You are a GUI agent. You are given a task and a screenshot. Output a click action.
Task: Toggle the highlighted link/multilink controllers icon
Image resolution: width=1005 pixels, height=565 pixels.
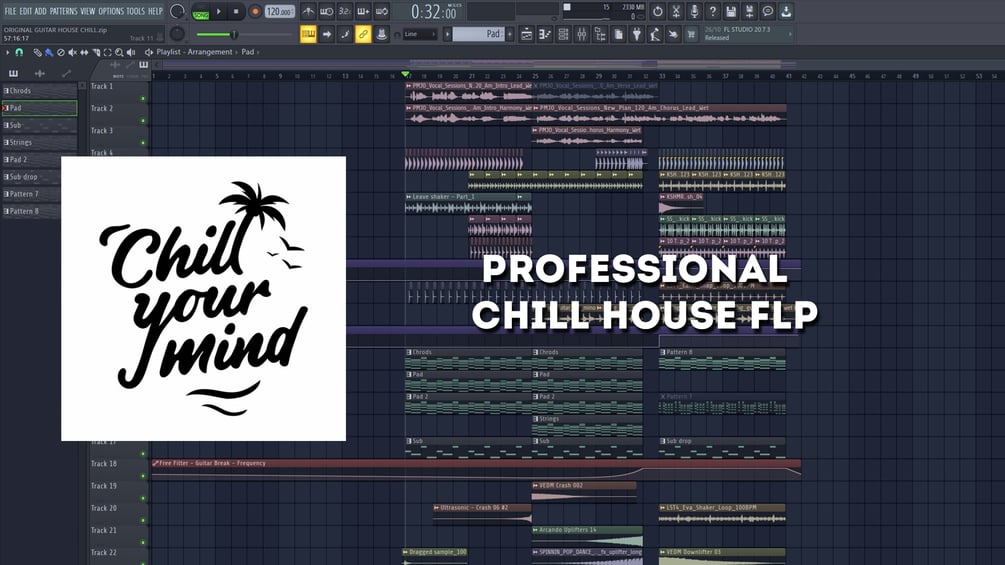click(363, 34)
